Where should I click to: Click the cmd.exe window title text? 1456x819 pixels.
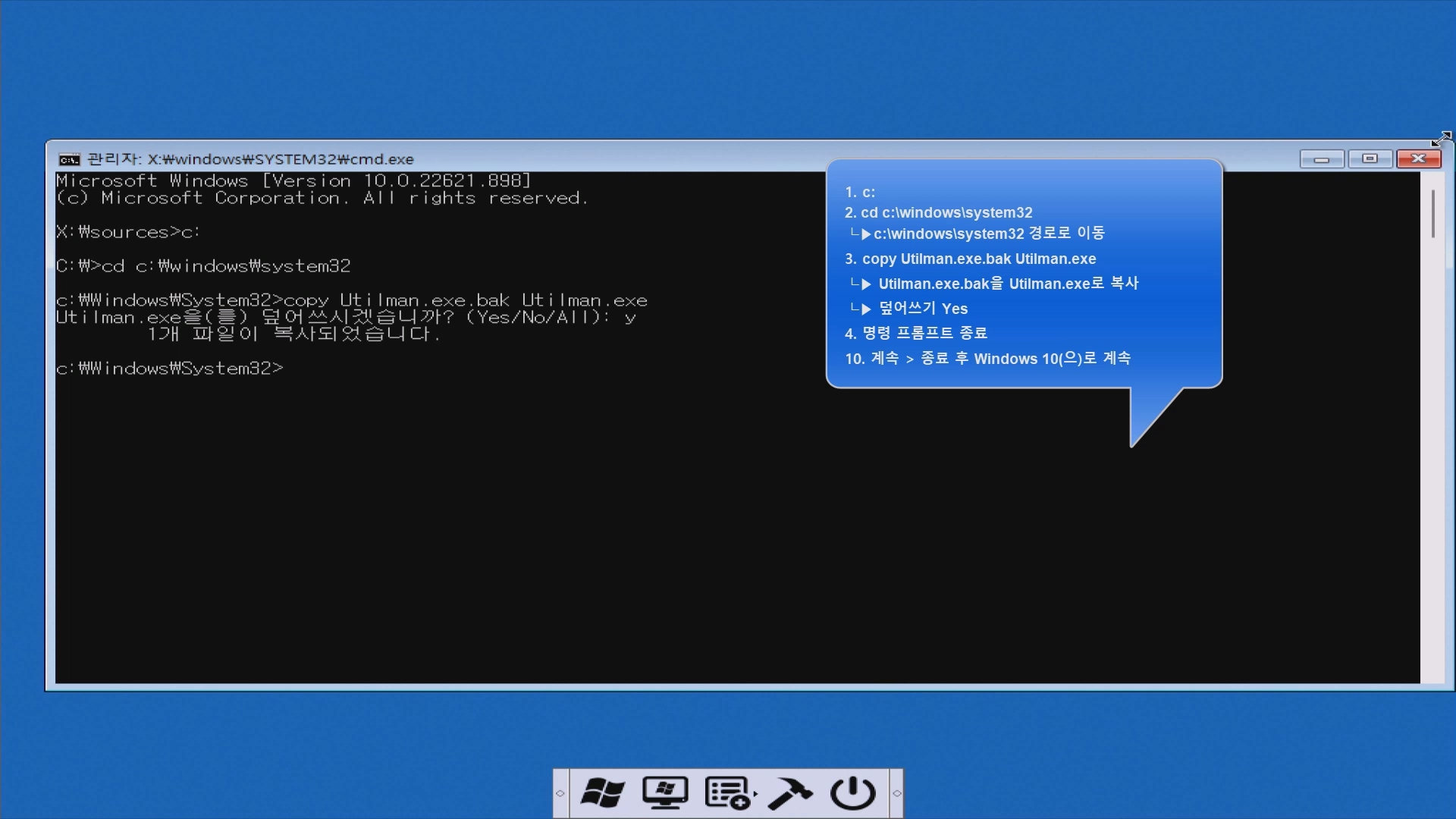pyautogui.click(x=250, y=159)
